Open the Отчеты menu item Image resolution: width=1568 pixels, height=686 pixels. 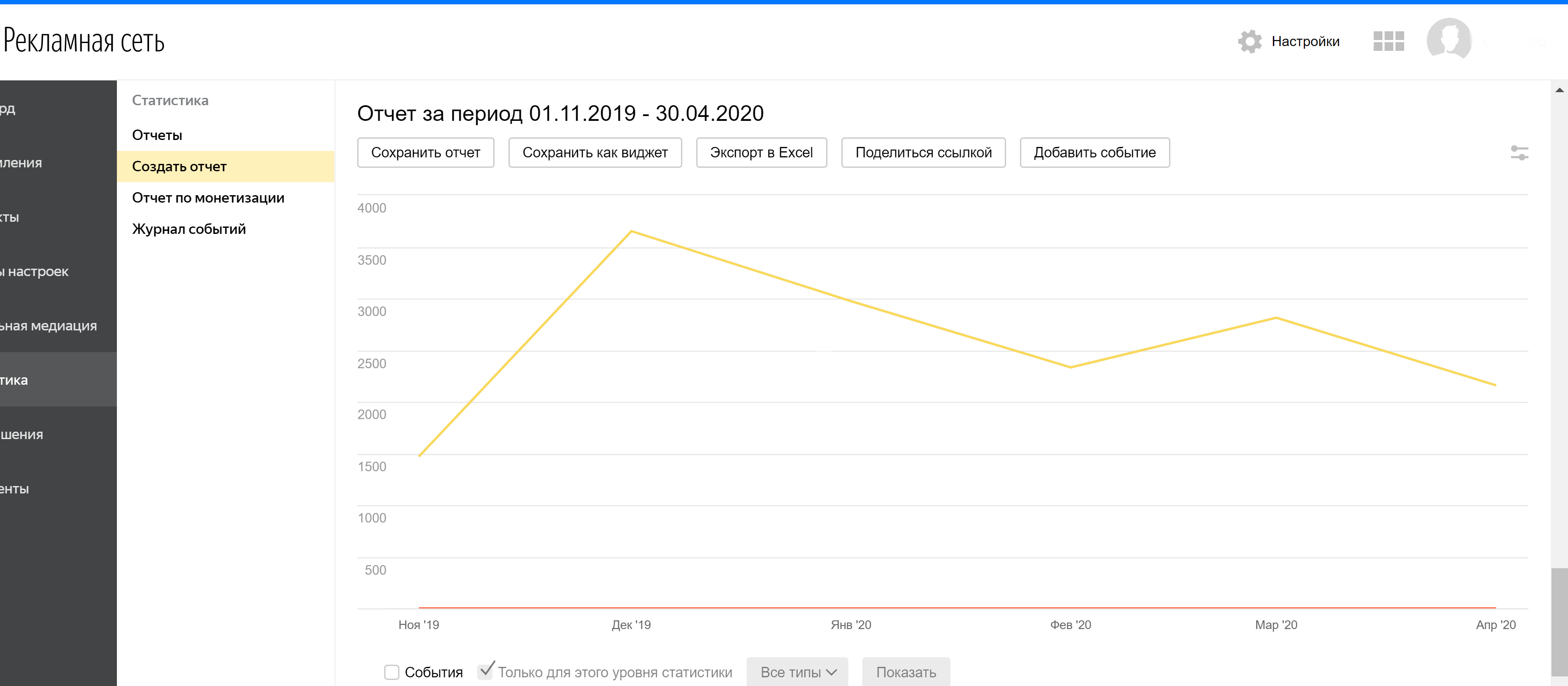tap(157, 135)
